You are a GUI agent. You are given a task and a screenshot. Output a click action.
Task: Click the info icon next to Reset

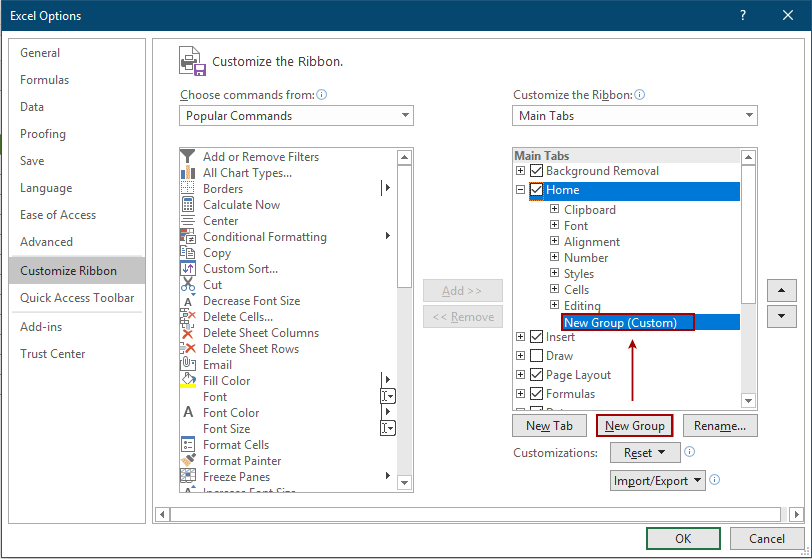[x=689, y=452]
